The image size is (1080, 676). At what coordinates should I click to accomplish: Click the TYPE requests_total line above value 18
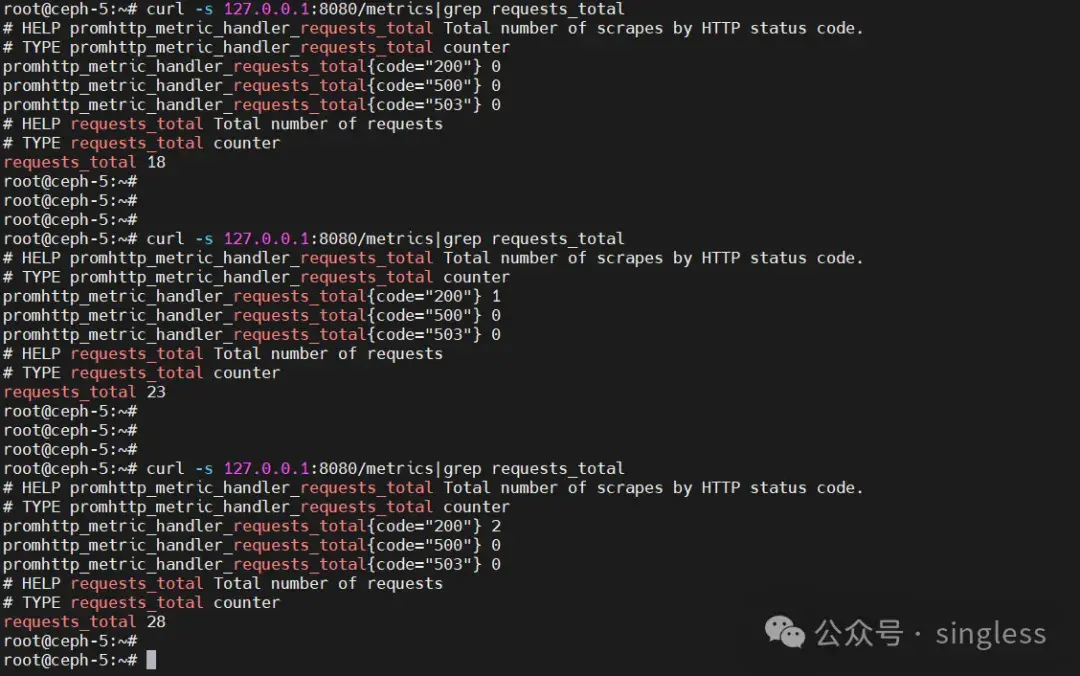click(142, 143)
